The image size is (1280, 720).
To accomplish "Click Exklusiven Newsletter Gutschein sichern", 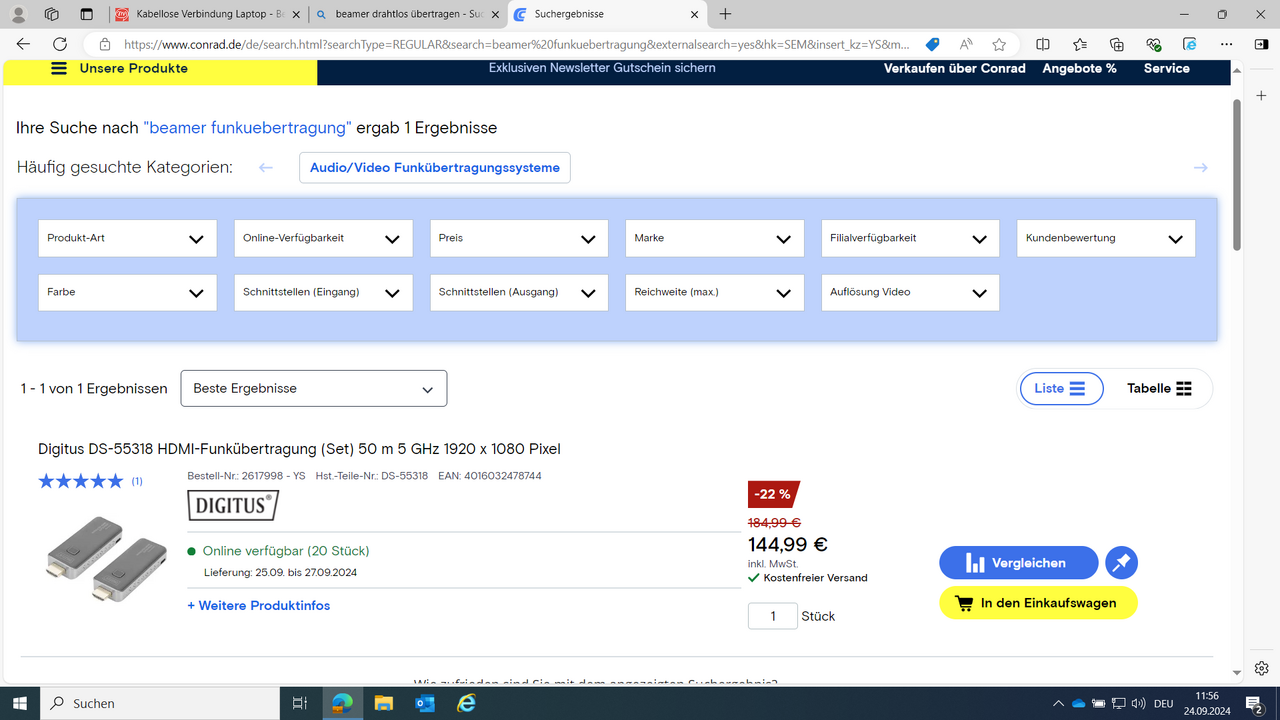I will click(x=602, y=68).
